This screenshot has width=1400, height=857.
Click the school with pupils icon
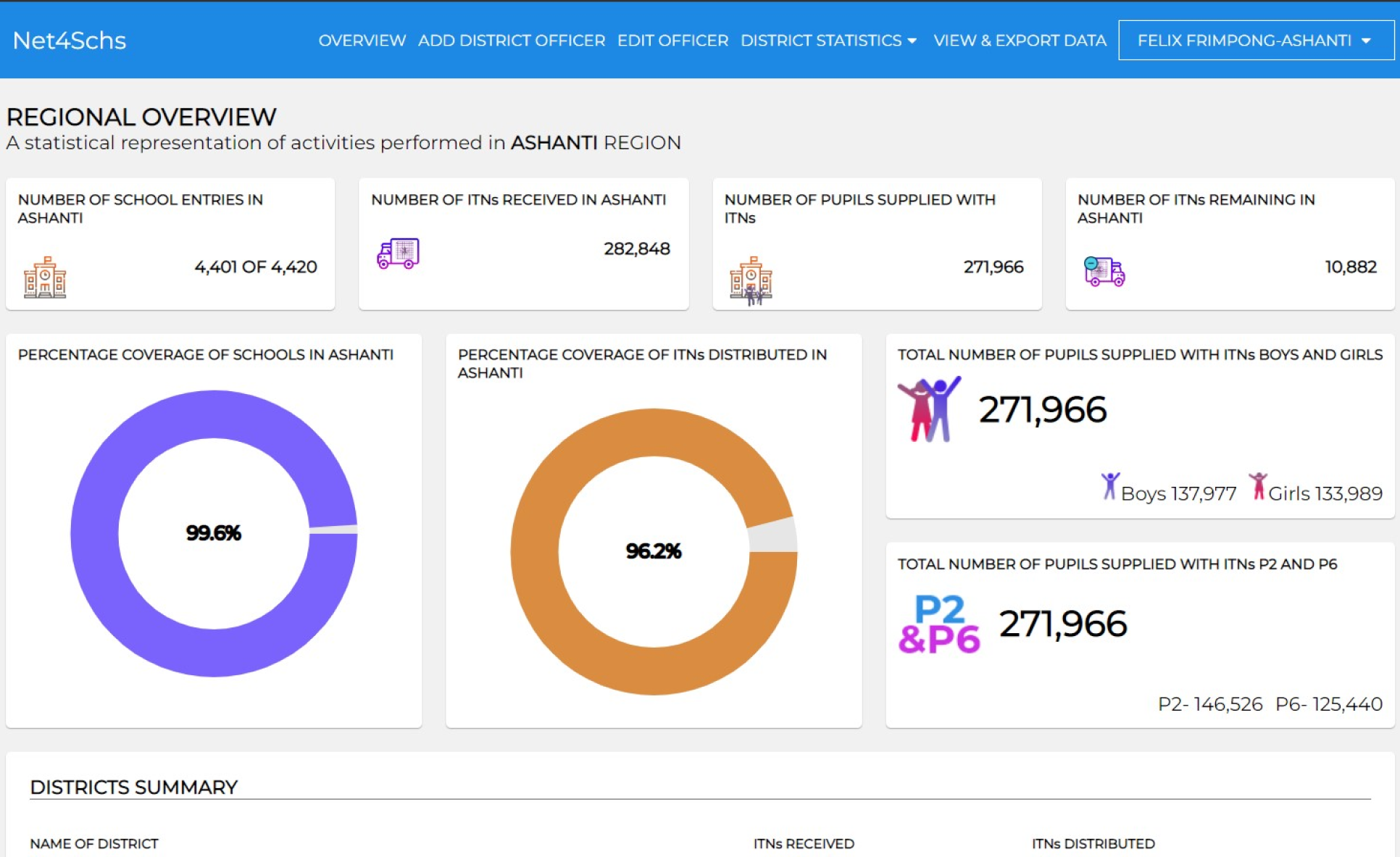click(751, 280)
